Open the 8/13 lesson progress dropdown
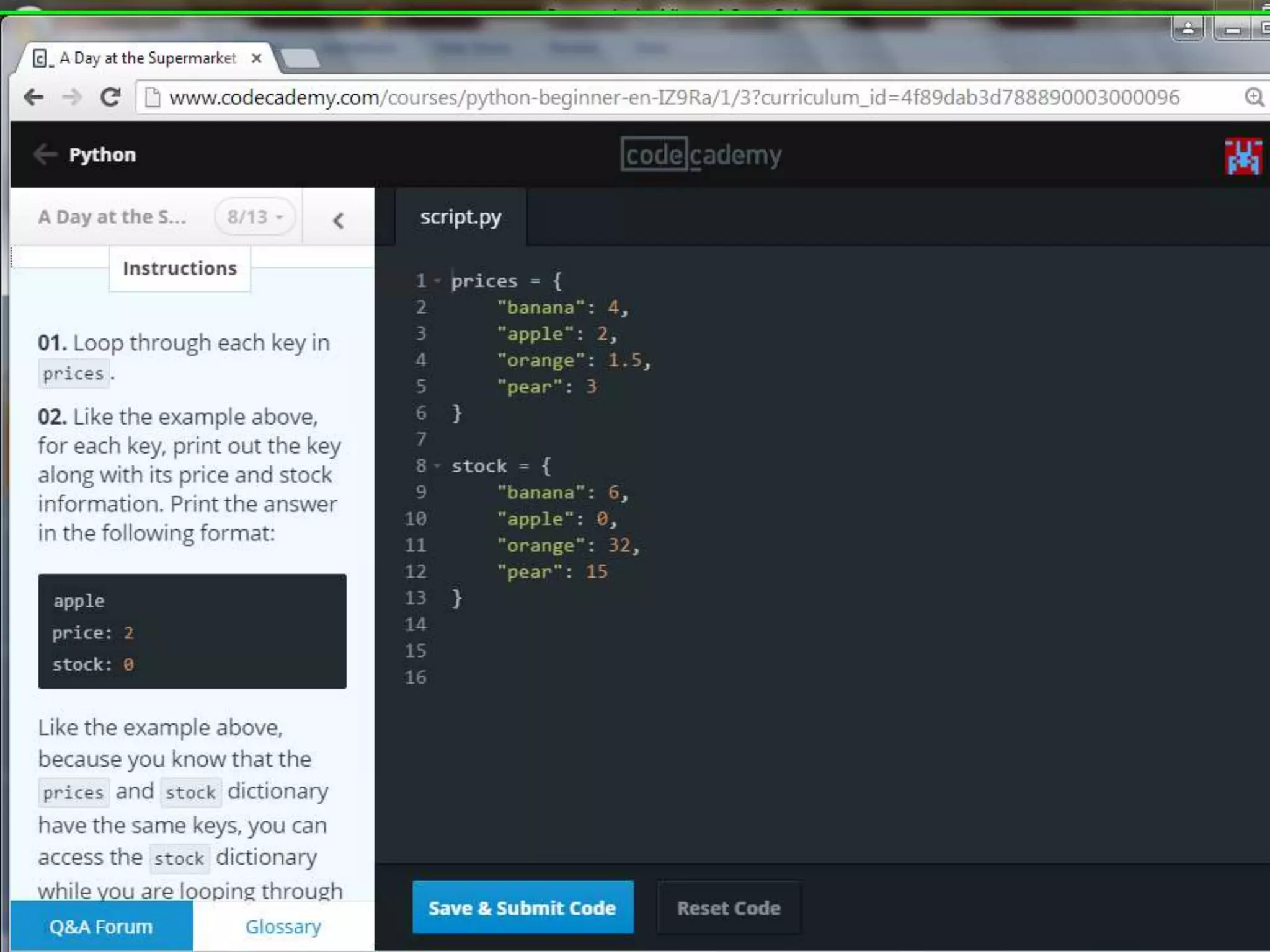Viewport: 1270px width, 952px height. tap(255, 217)
